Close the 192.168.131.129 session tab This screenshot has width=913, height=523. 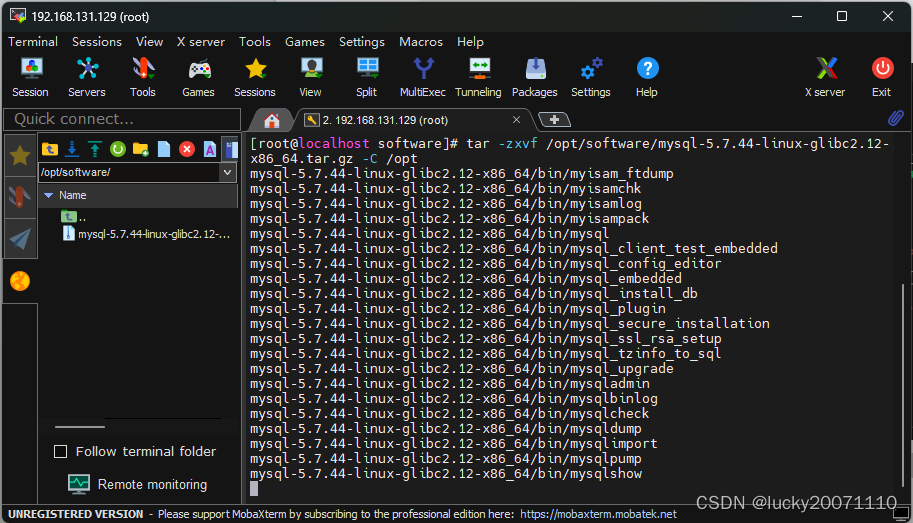point(516,119)
